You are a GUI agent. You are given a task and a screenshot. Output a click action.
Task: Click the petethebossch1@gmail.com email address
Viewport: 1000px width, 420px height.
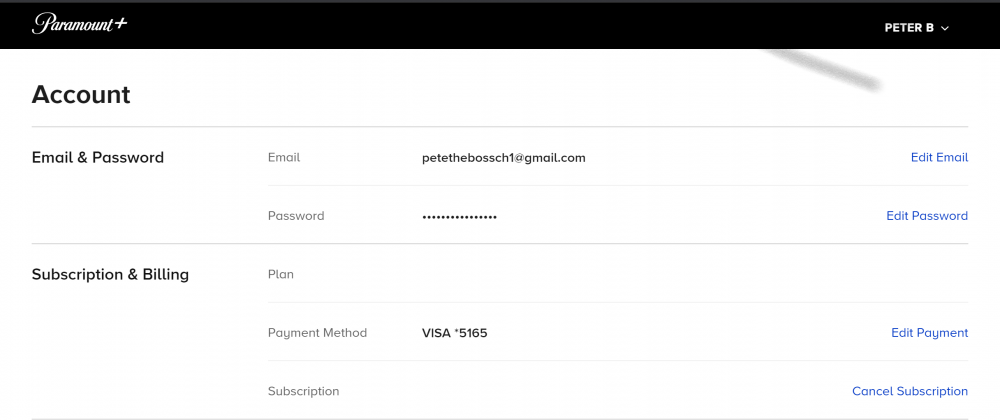point(503,158)
